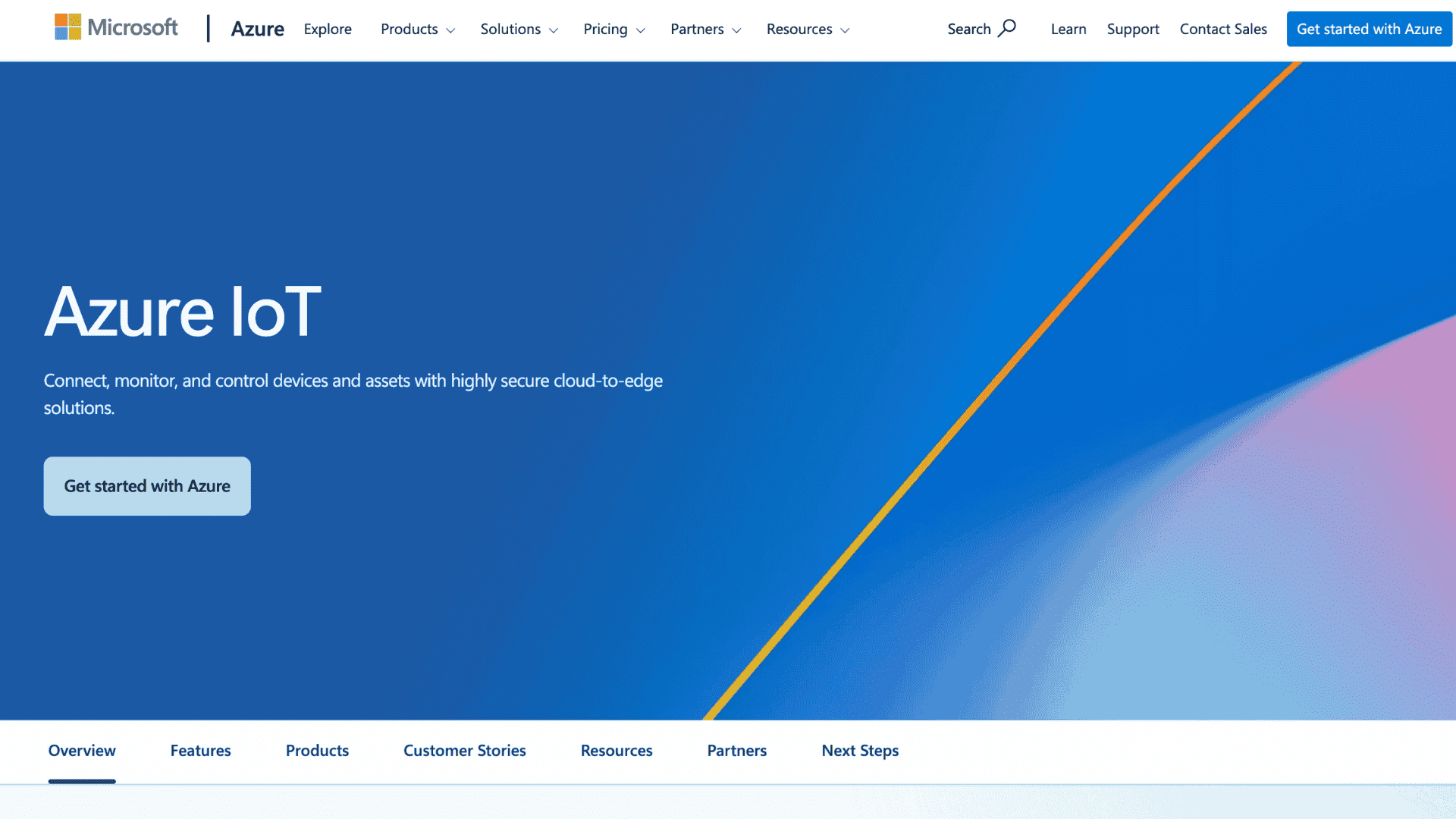This screenshot has height=819, width=1456.
Task: Click the Azure wordmark in the header
Action: pyautogui.click(x=257, y=29)
